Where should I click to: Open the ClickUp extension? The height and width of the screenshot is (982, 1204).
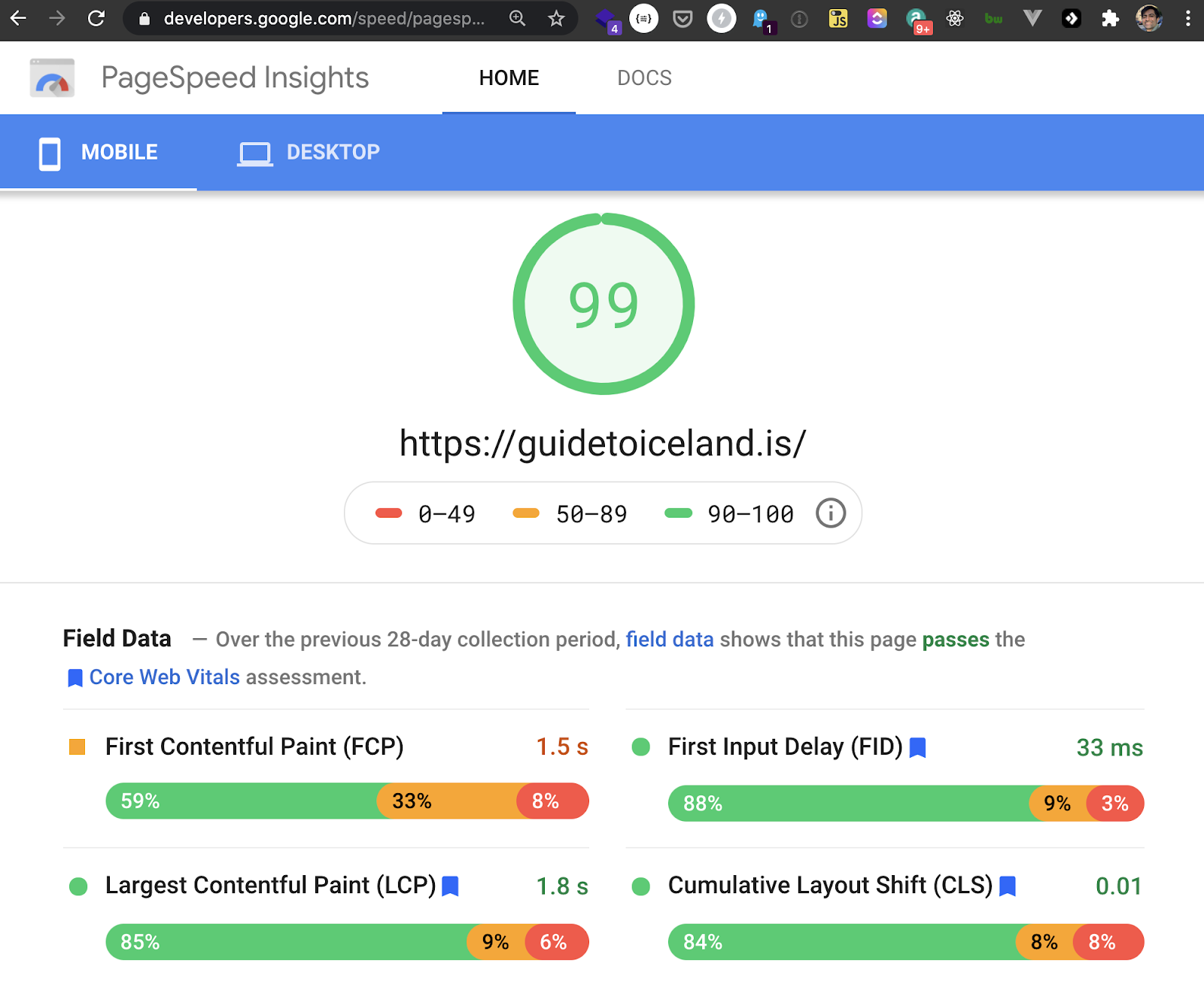coord(877,18)
